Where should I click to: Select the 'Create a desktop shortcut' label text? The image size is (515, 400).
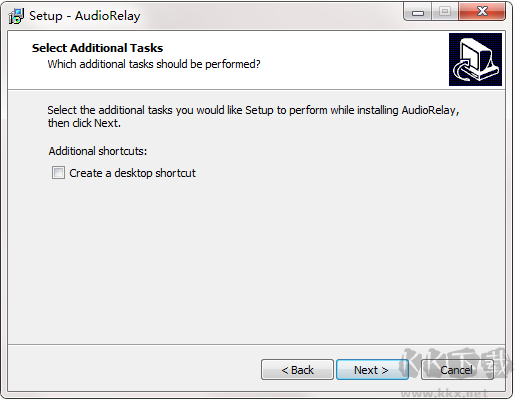pos(132,173)
